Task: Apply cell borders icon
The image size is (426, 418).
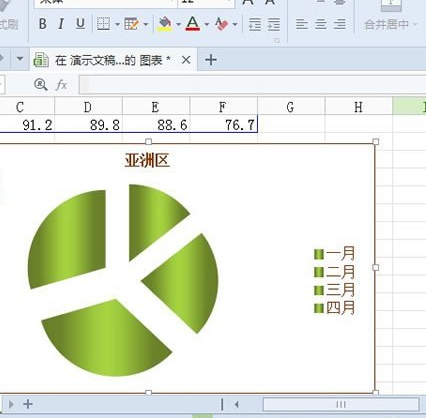Action: point(103,24)
